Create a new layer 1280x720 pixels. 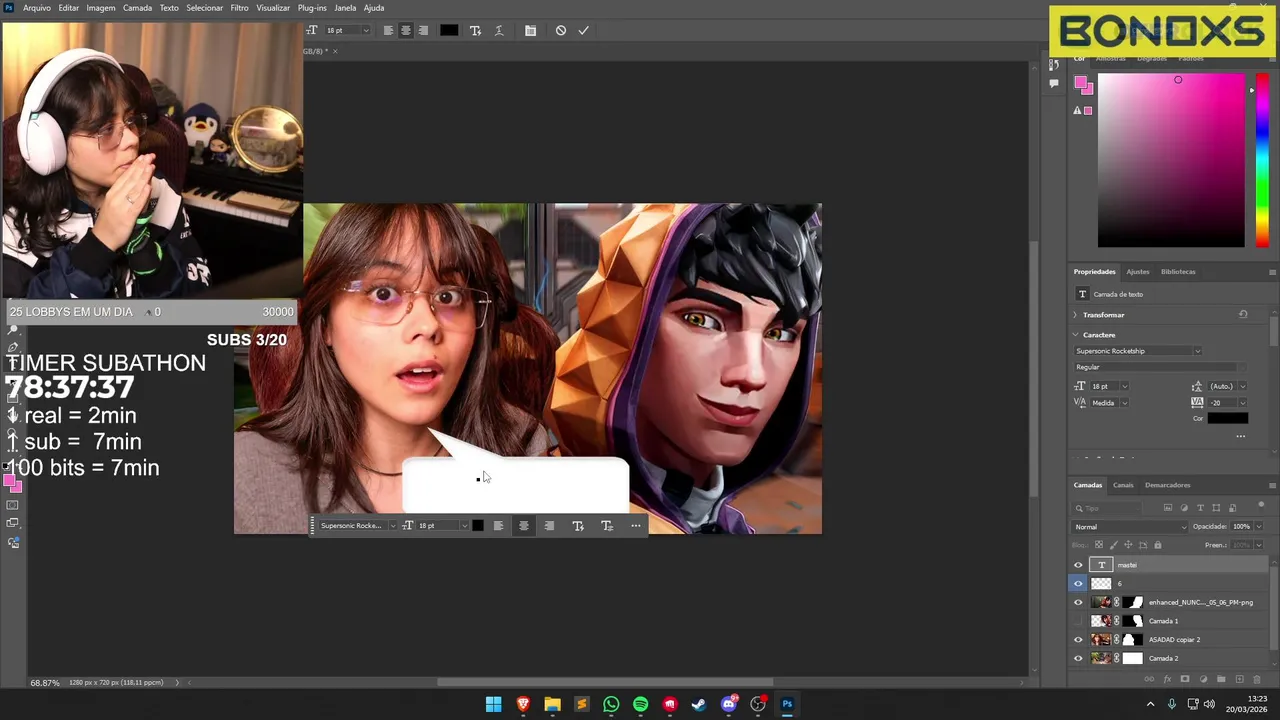(x=1239, y=679)
